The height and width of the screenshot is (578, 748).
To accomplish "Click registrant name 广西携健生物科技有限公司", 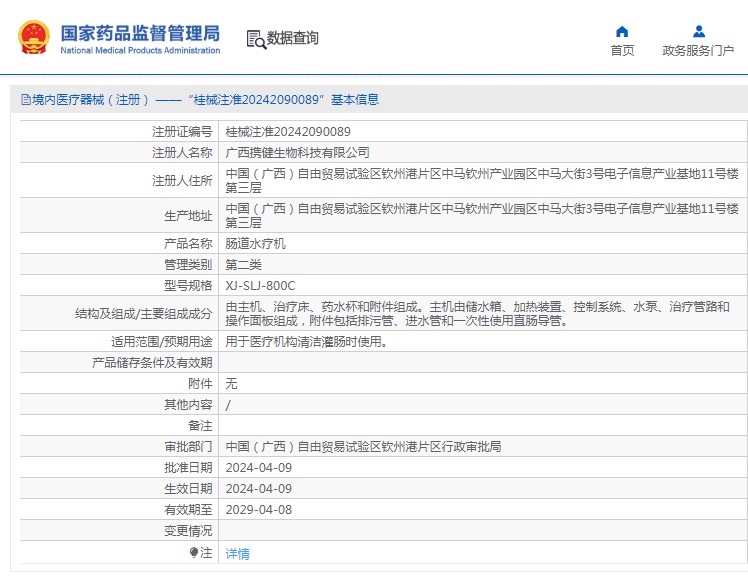I will [298, 152].
